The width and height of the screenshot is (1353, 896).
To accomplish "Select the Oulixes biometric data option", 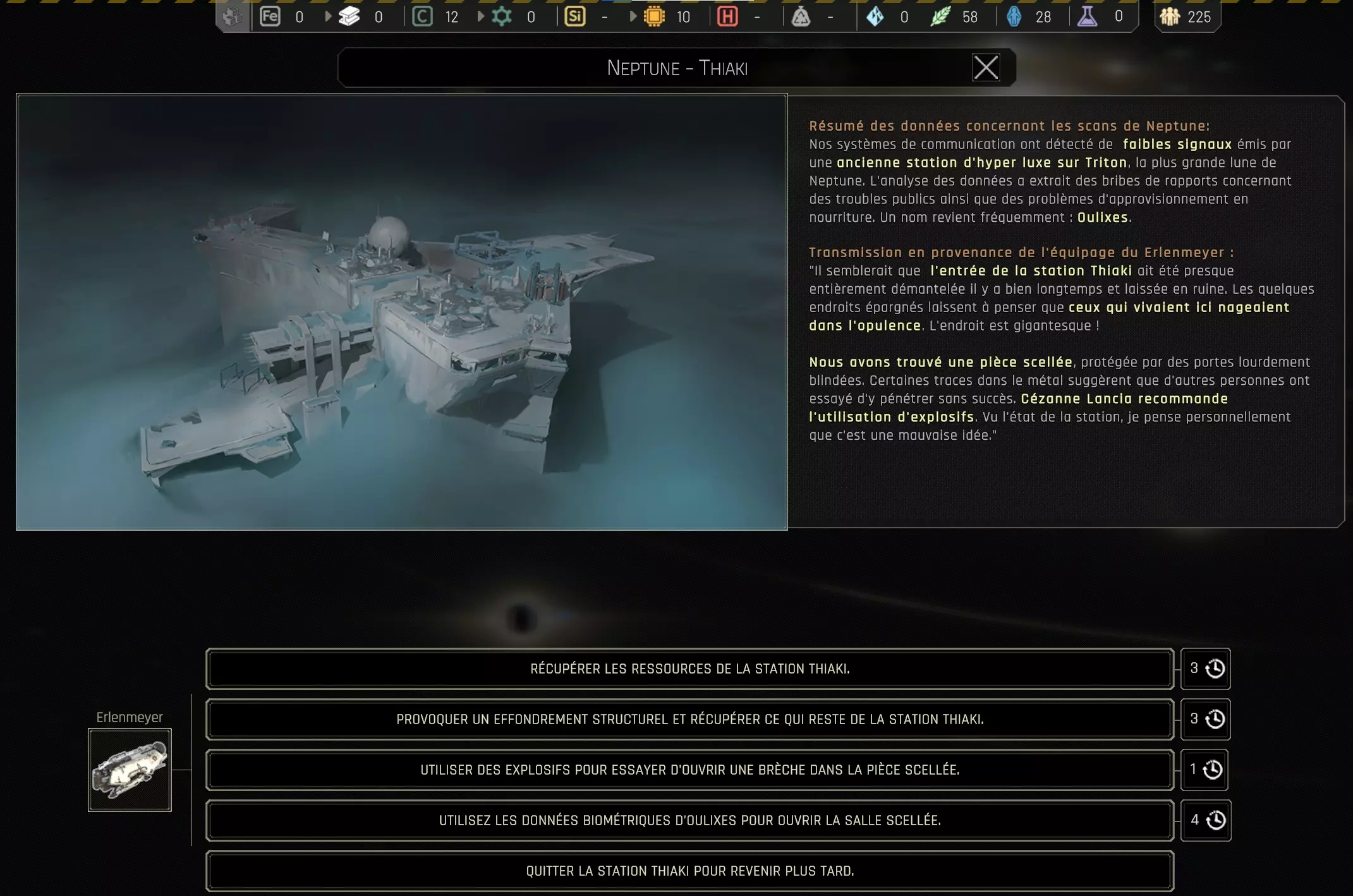I will pos(689,820).
